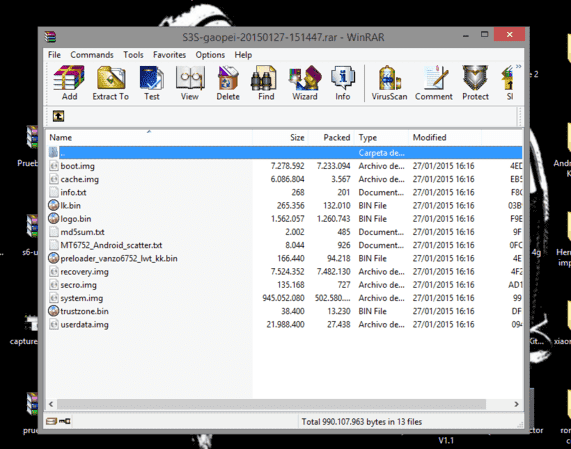571x449 pixels.
Task: Select the lk.bin file
Action: coord(285,205)
